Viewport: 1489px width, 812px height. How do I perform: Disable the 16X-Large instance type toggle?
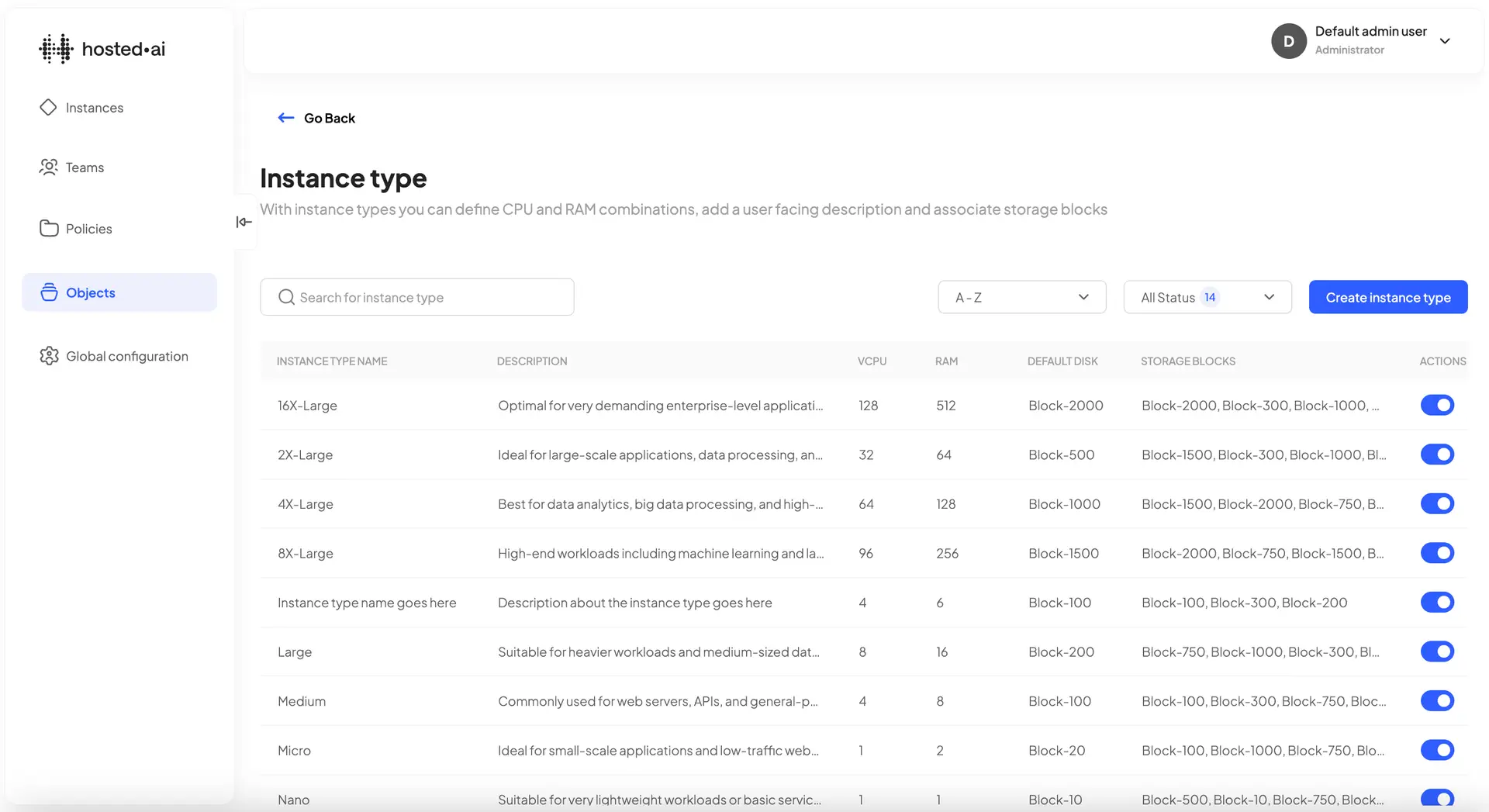(x=1437, y=405)
